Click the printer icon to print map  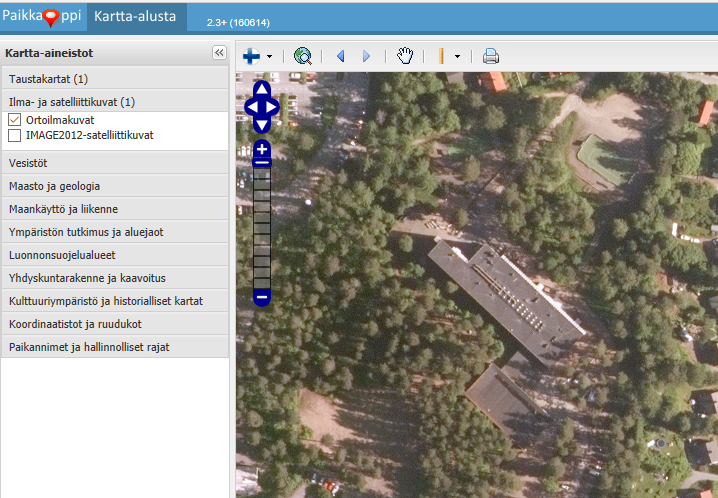491,56
